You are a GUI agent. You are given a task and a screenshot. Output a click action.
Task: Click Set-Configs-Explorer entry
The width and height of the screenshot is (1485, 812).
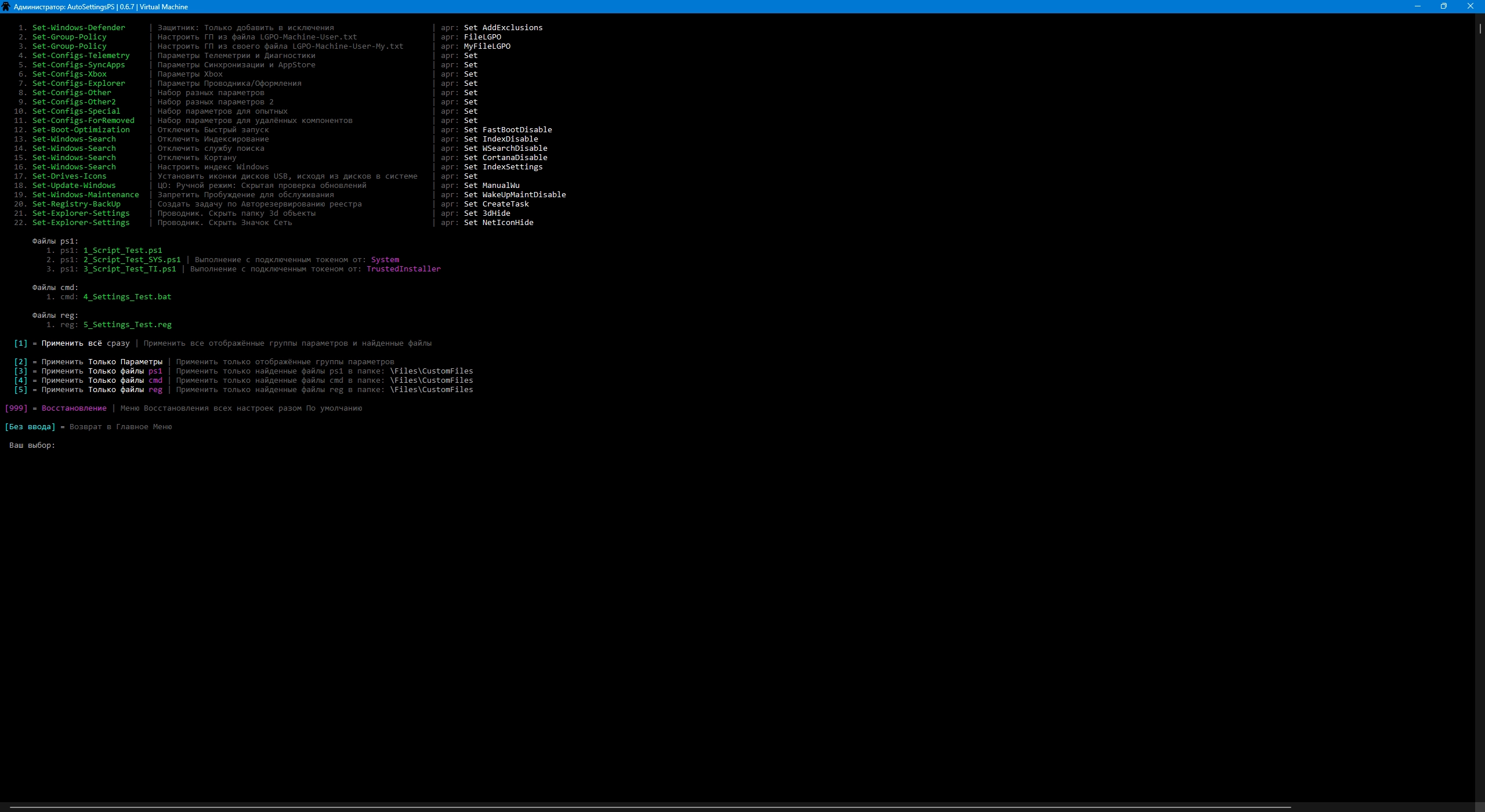(79, 84)
